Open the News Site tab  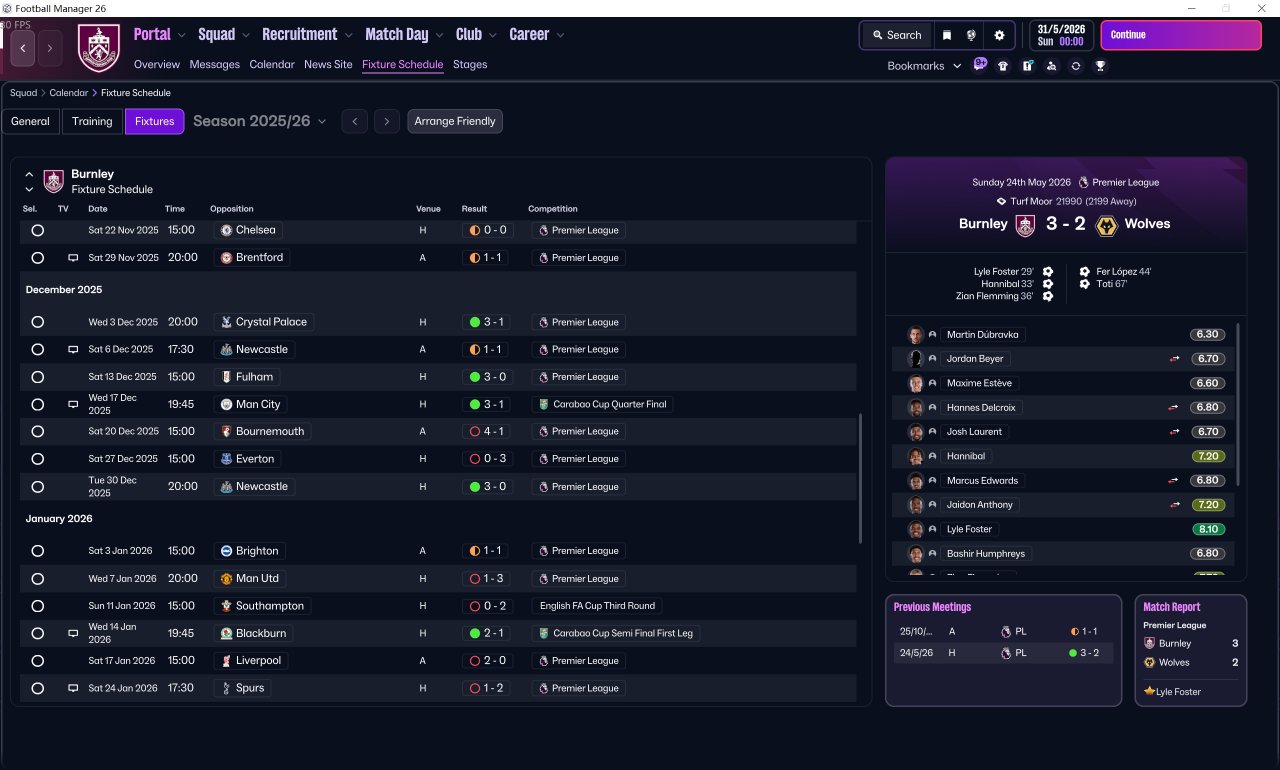click(x=328, y=64)
